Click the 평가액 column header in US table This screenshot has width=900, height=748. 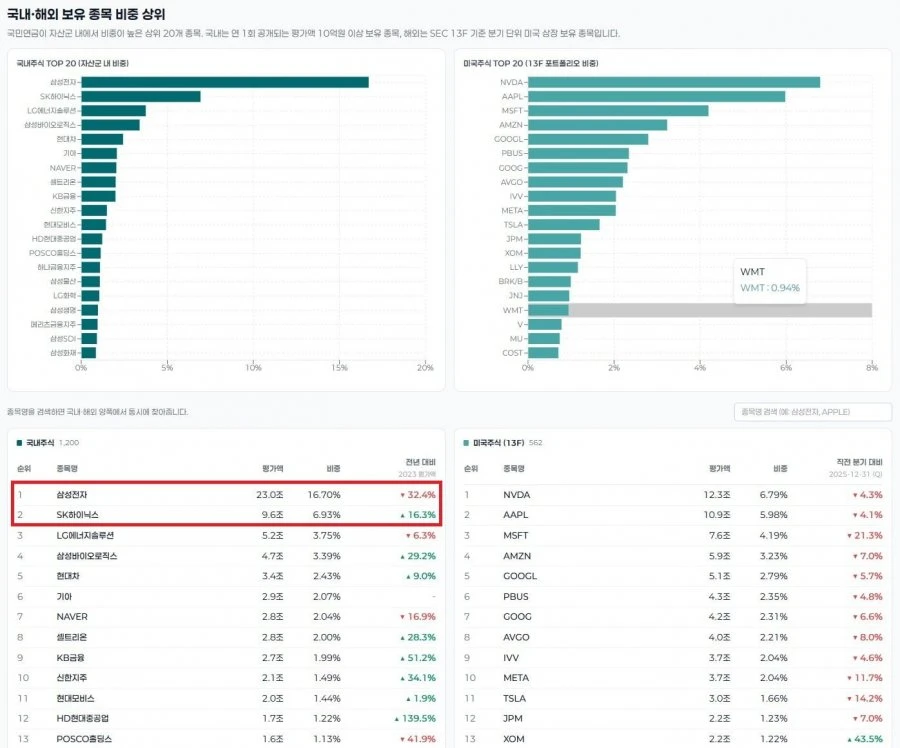point(720,468)
